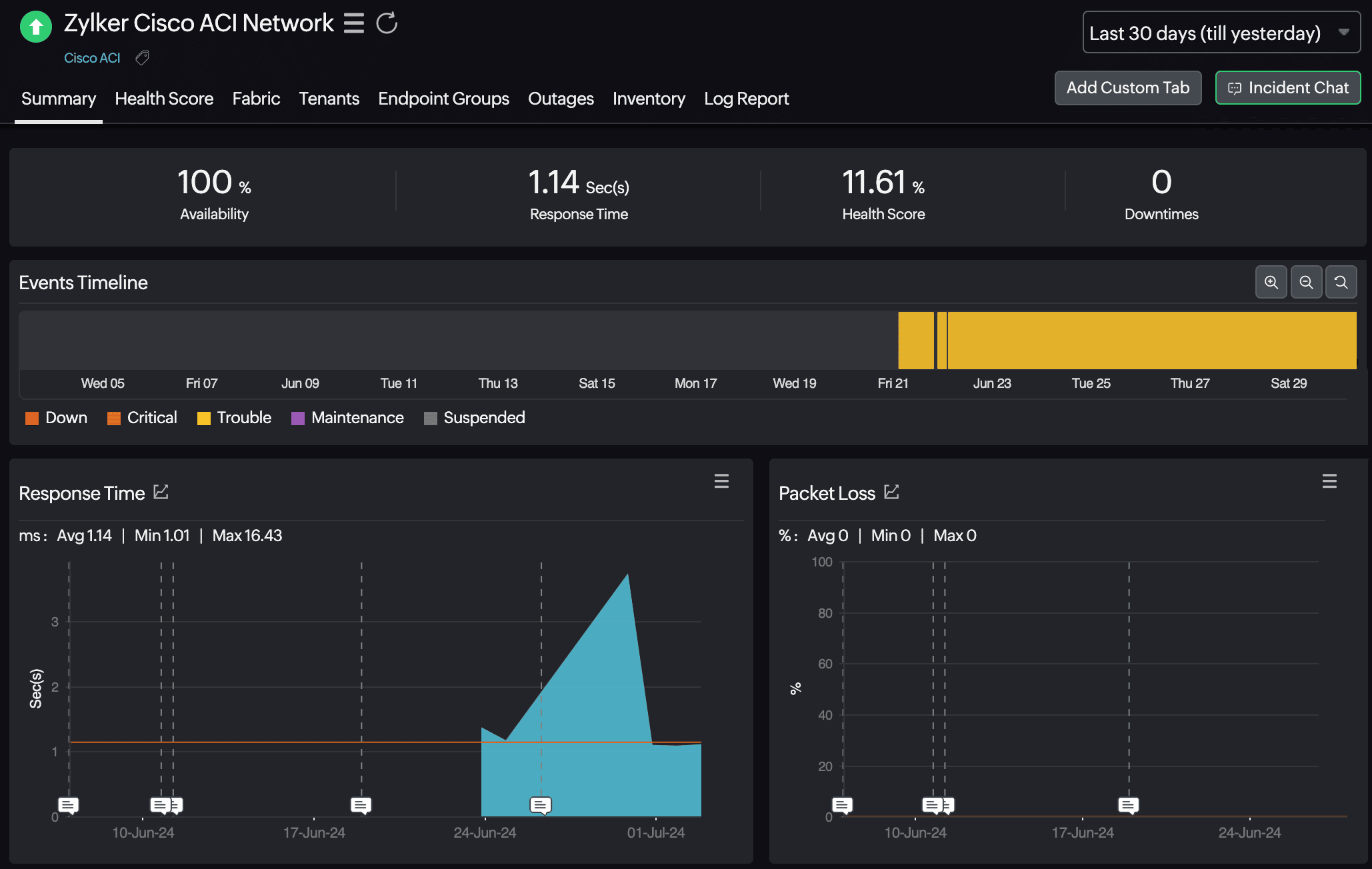Zoom in on the Events Timeline
This screenshot has height=869, width=1372.
click(x=1271, y=282)
